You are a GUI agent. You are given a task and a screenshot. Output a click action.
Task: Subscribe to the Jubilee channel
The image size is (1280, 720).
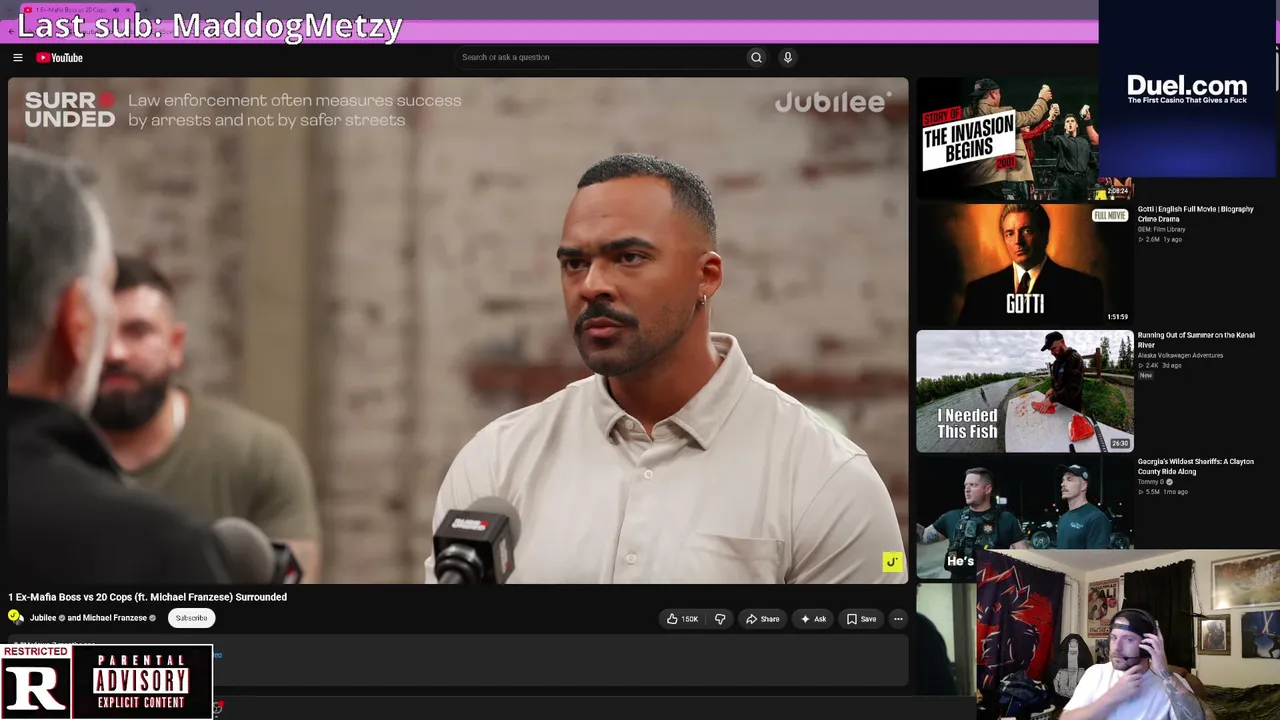(191, 618)
